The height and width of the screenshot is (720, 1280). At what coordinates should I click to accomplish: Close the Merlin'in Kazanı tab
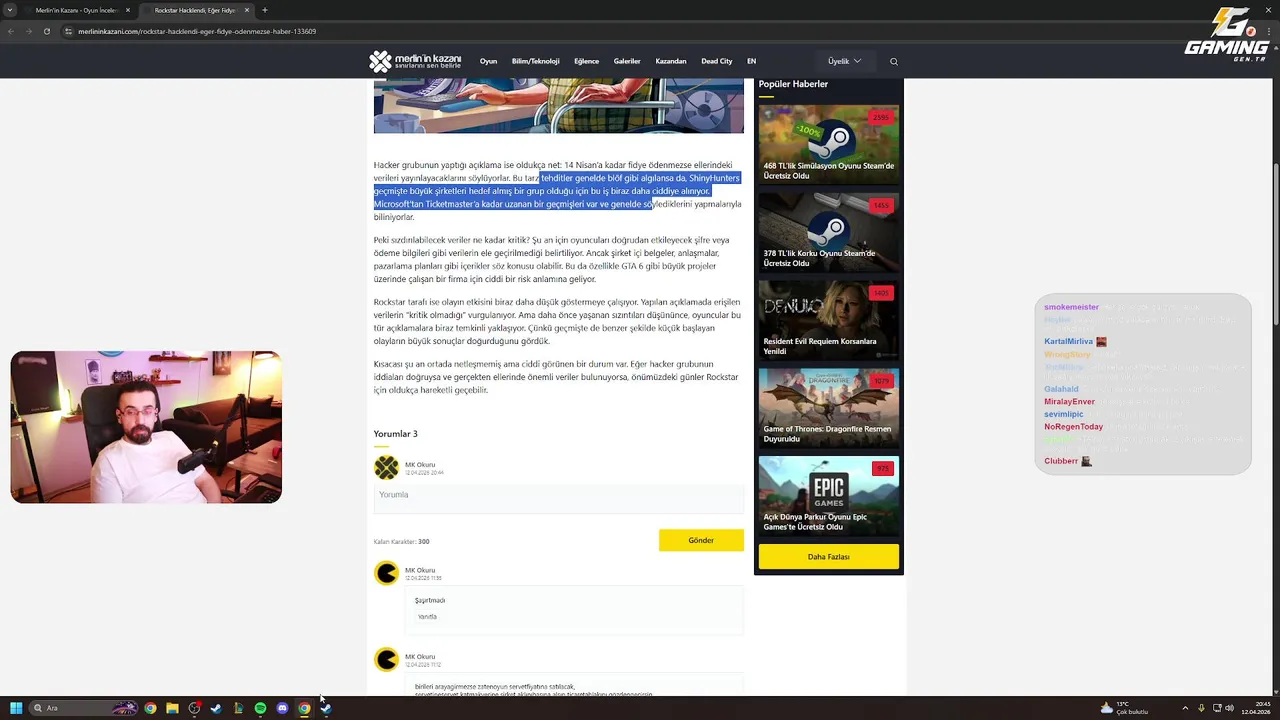(x=128, y=10)
